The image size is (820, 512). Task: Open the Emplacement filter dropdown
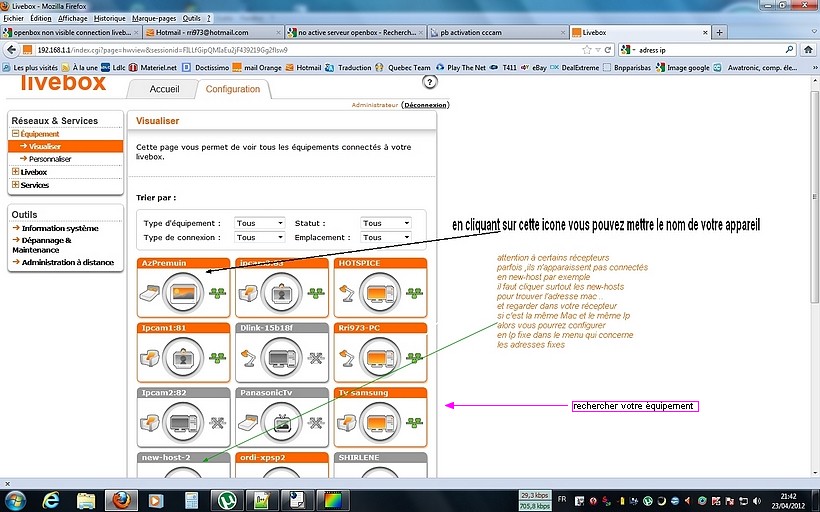pos(386,238)
